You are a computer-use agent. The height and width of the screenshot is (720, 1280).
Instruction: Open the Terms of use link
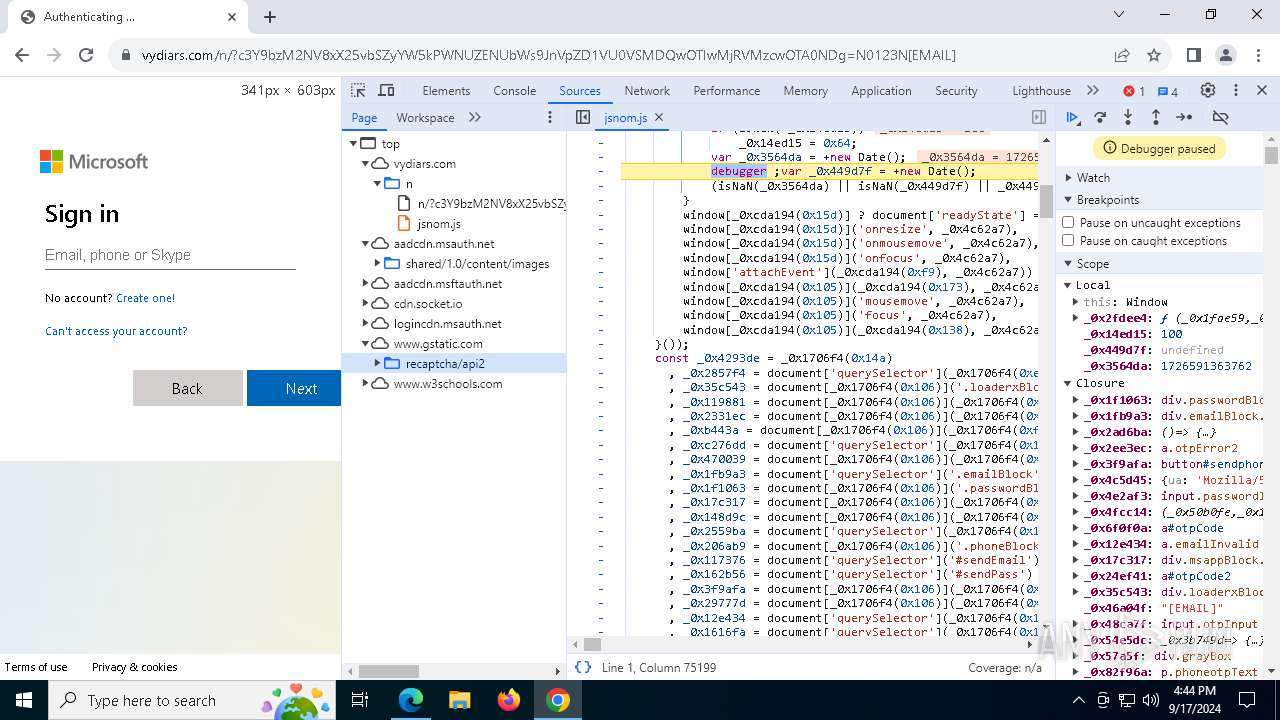pyautogui.click(x=36, y=667)
